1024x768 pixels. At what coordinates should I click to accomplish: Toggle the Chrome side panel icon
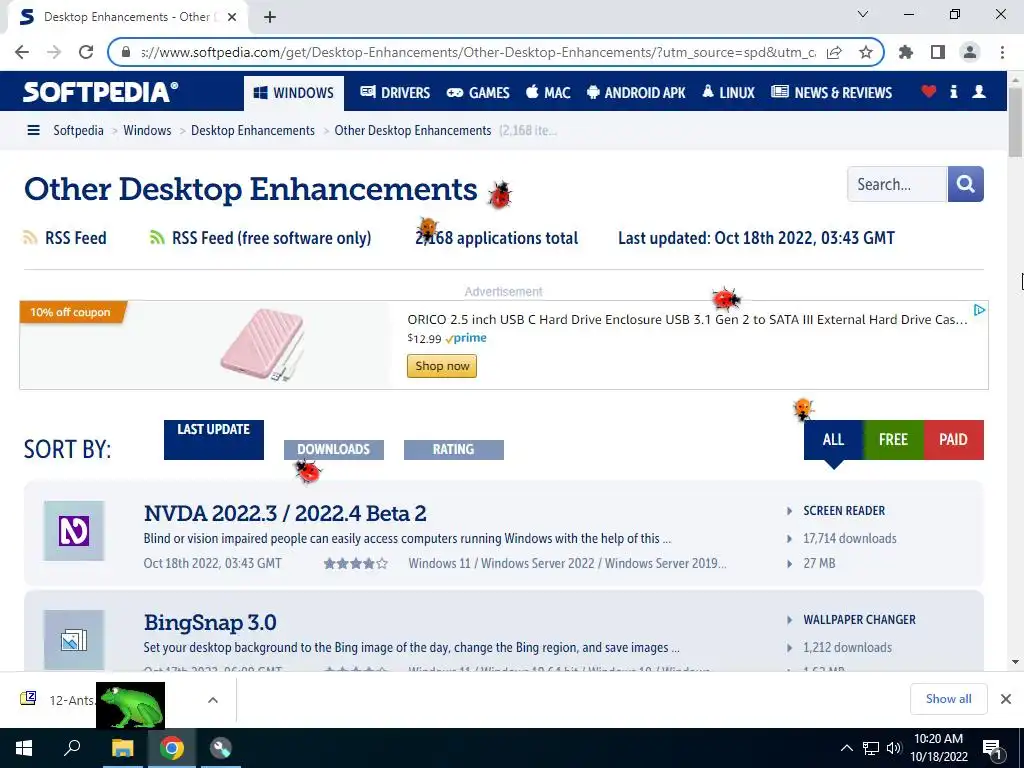(938, 52)
